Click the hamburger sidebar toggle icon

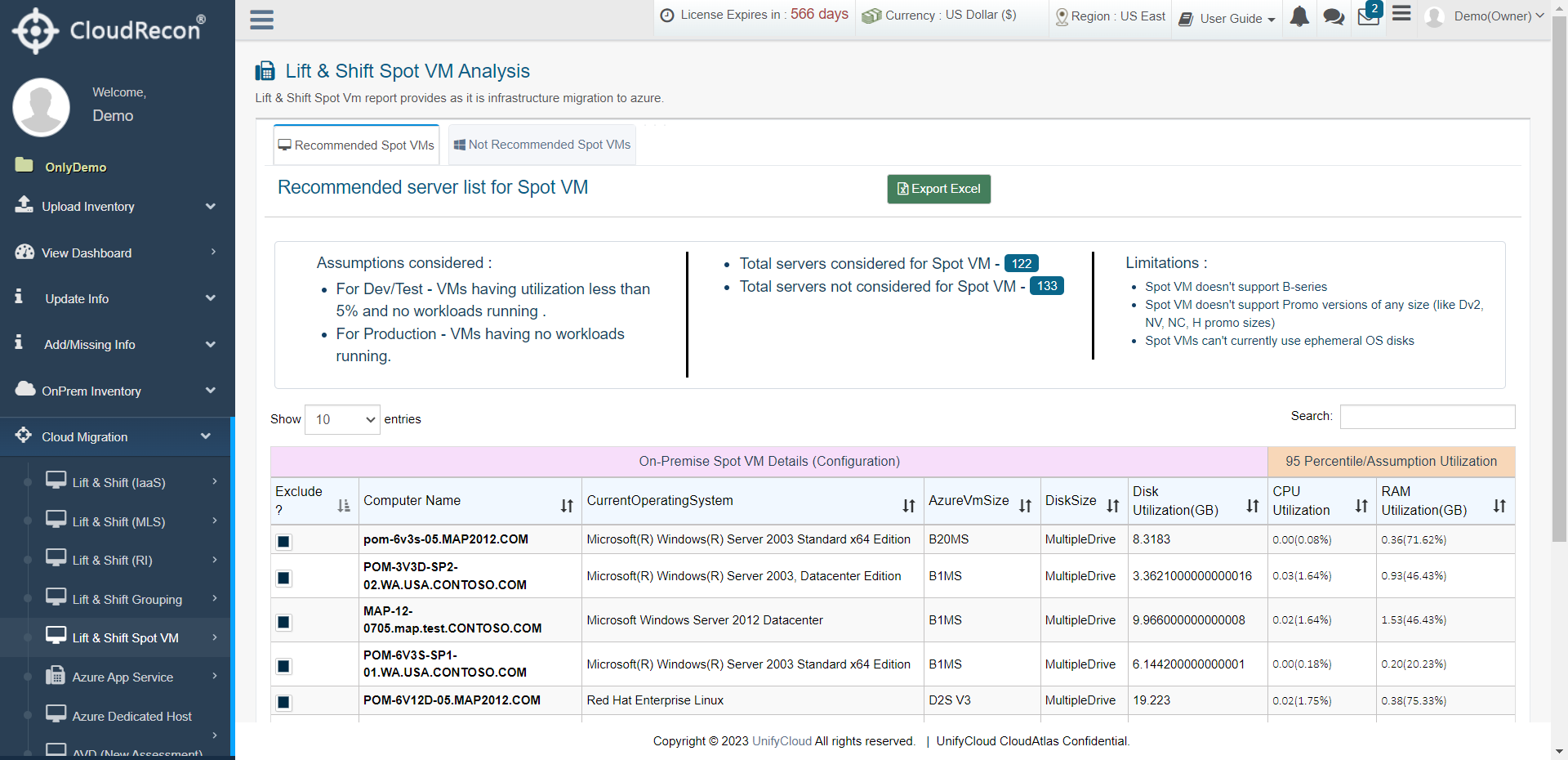coord(261,20)
